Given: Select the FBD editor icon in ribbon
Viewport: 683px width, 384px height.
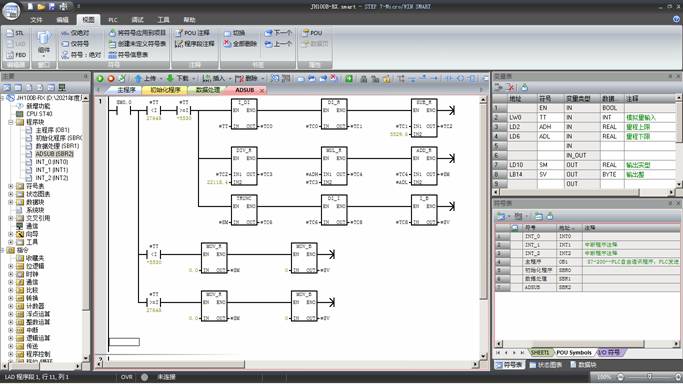Looking at the screenshot, I should tap(16, 55).
